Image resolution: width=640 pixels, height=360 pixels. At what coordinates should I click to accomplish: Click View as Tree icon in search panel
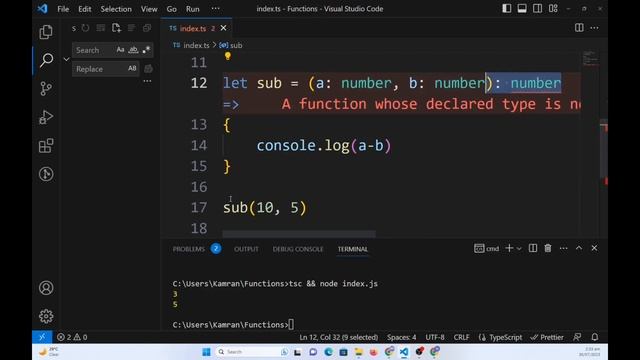131,28
